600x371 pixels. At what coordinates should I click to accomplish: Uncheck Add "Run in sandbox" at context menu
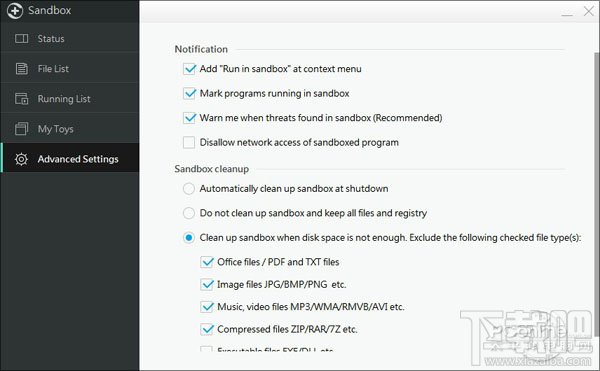click(189, 69)
